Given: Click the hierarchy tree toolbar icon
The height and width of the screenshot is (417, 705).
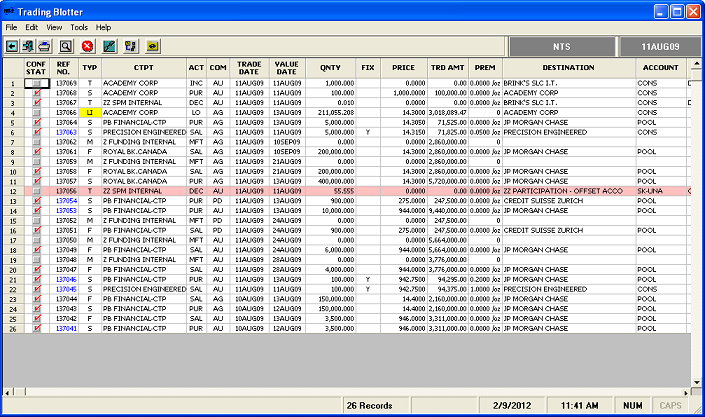Looking at the screenshot, I should (x=131, y=46).
